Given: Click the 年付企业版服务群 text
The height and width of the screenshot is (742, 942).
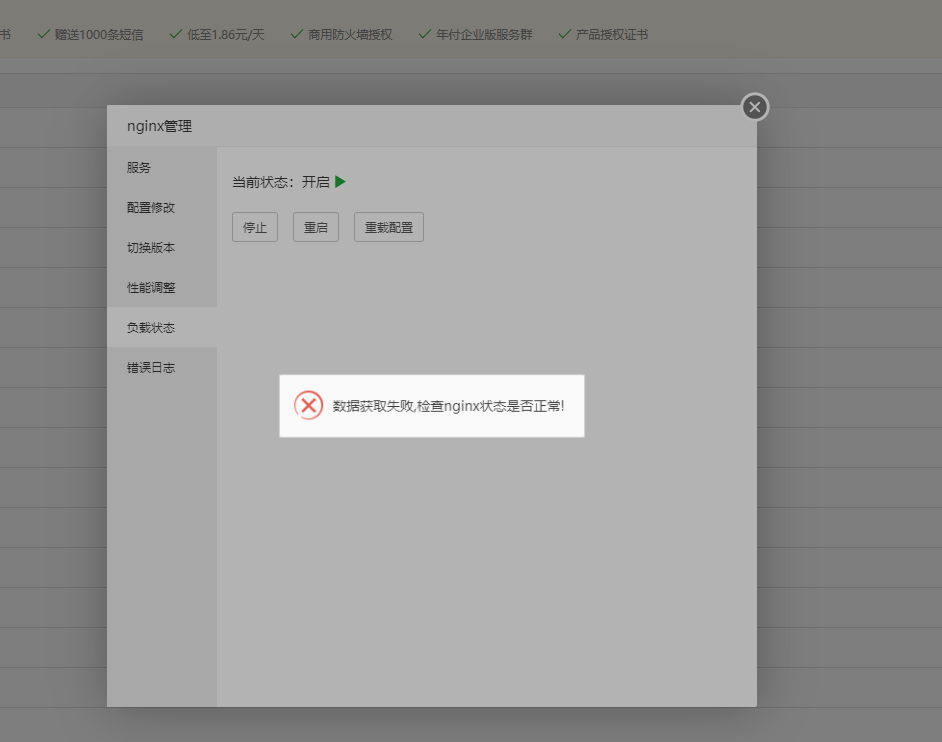Looking at the screenshot, I should [484, 35].
